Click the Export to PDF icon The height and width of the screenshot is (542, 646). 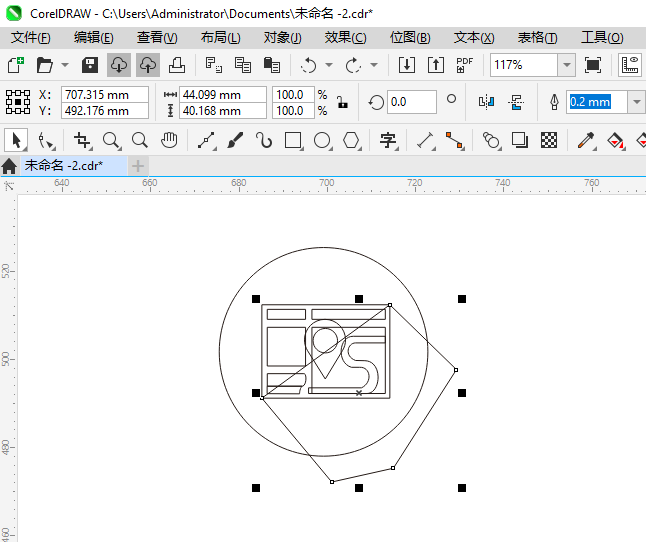click(x=464, y=65)
